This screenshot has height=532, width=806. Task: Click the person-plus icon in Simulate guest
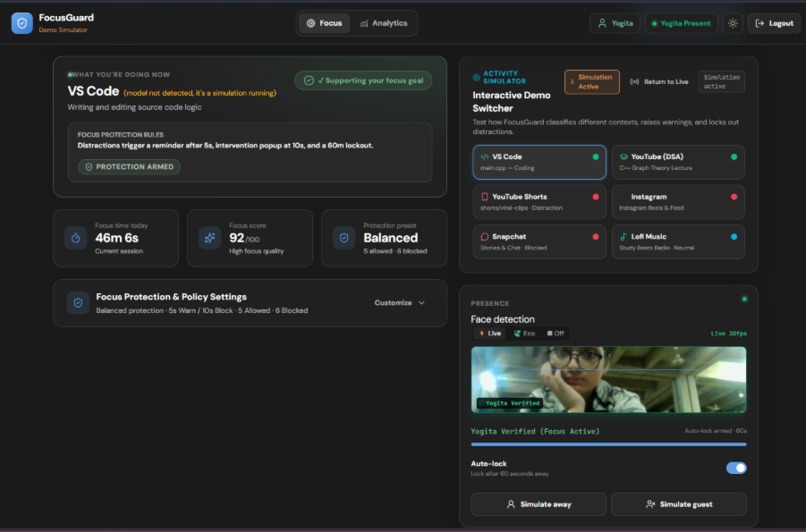[x=650, y=504]
